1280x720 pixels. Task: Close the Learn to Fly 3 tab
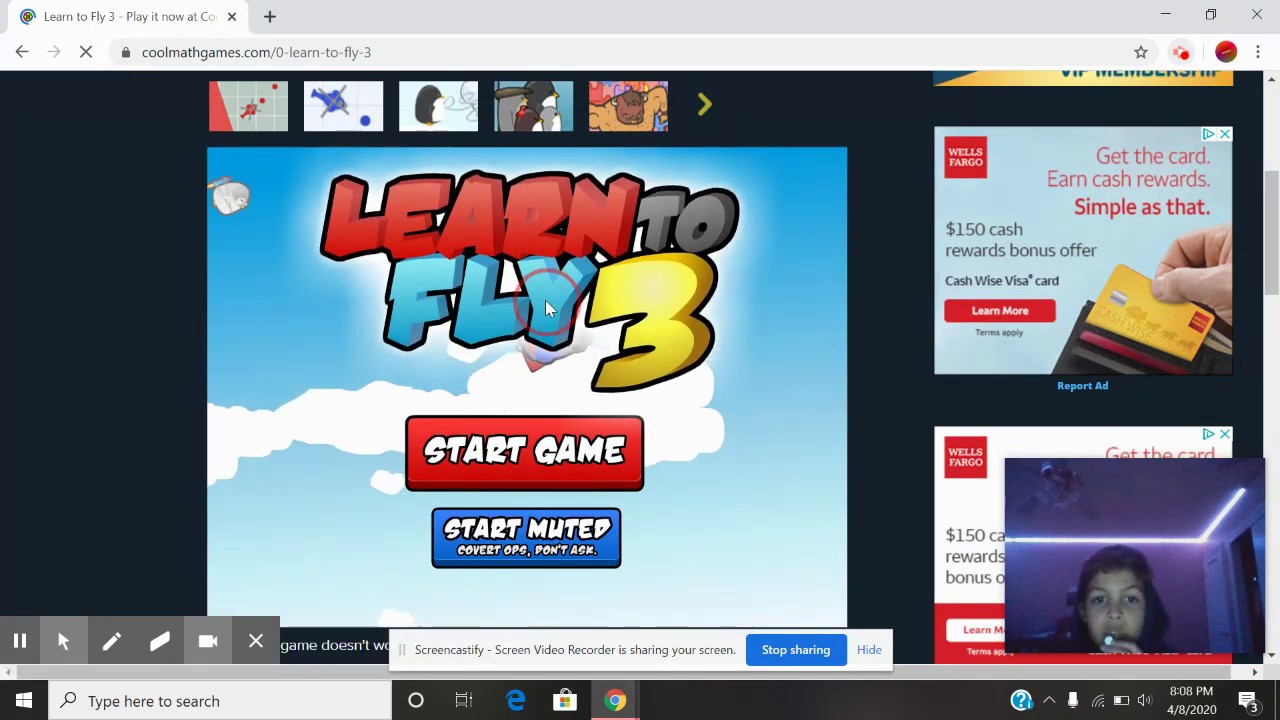[232, 17]
